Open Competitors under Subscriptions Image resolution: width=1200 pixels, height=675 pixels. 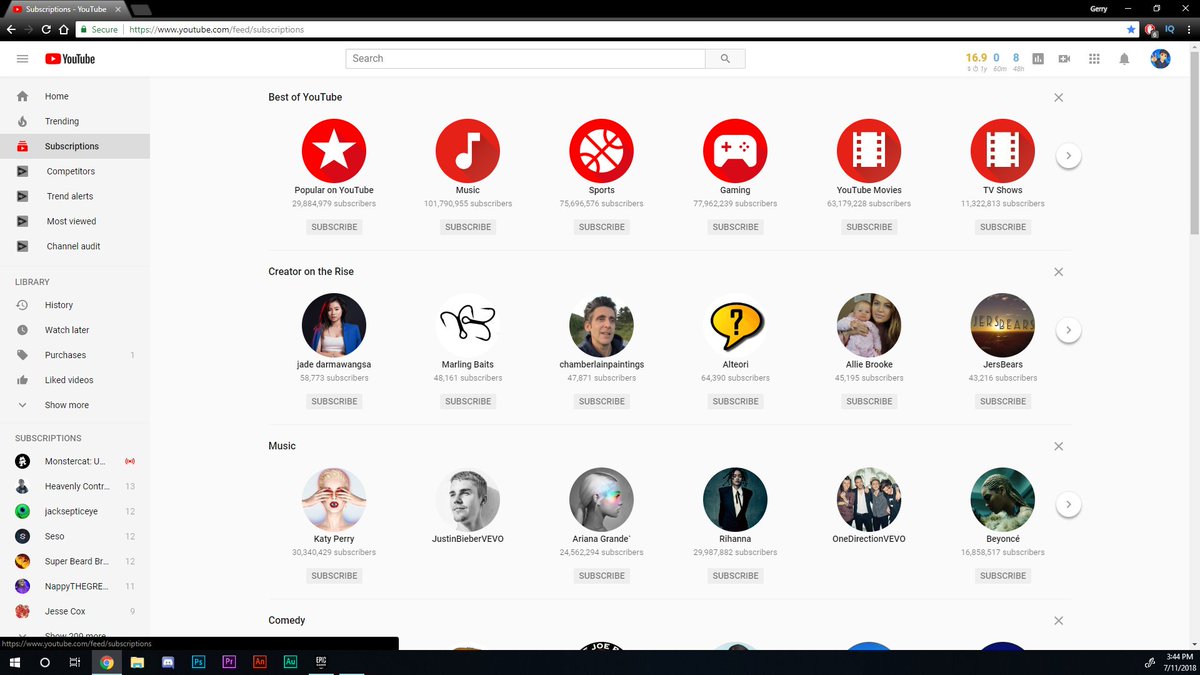(x=75, y=171)
